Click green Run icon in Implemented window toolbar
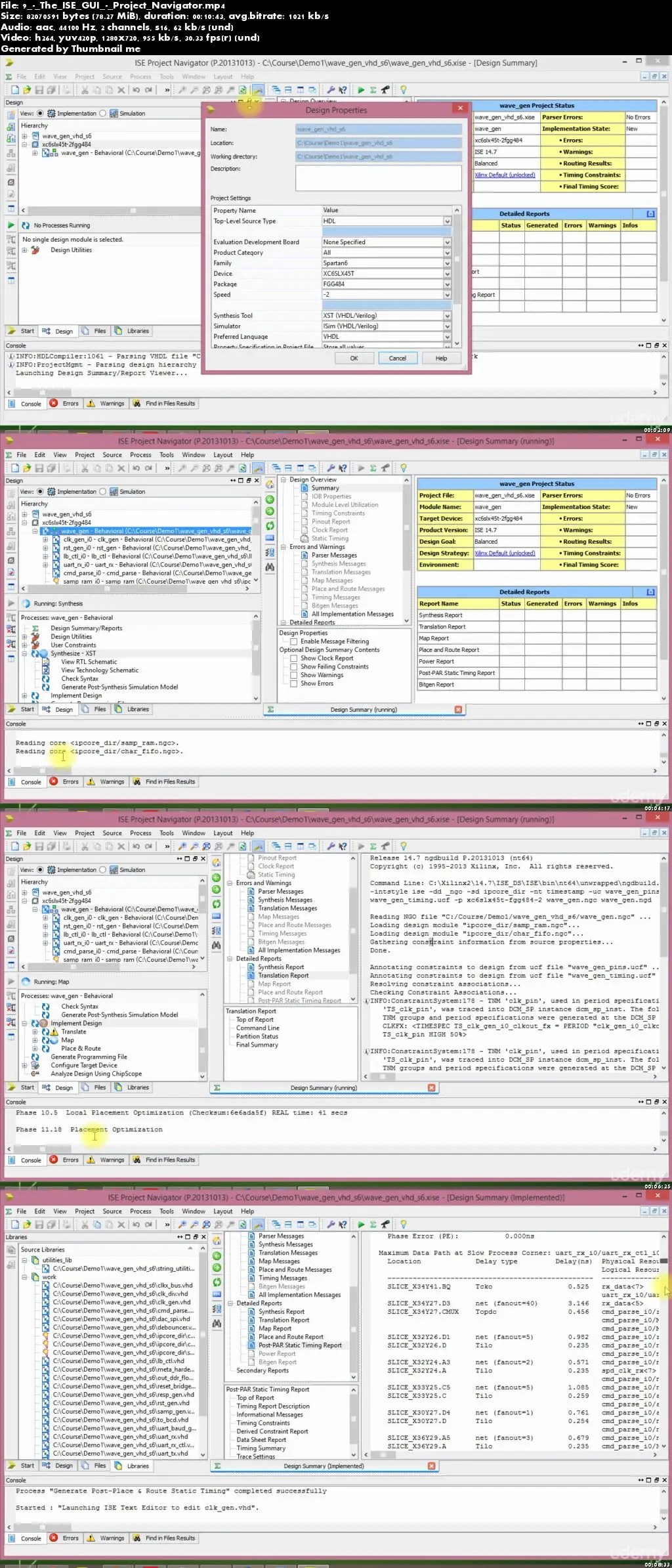Image resolution: width=672 pixels, height=1568 pixels. 361,1225
